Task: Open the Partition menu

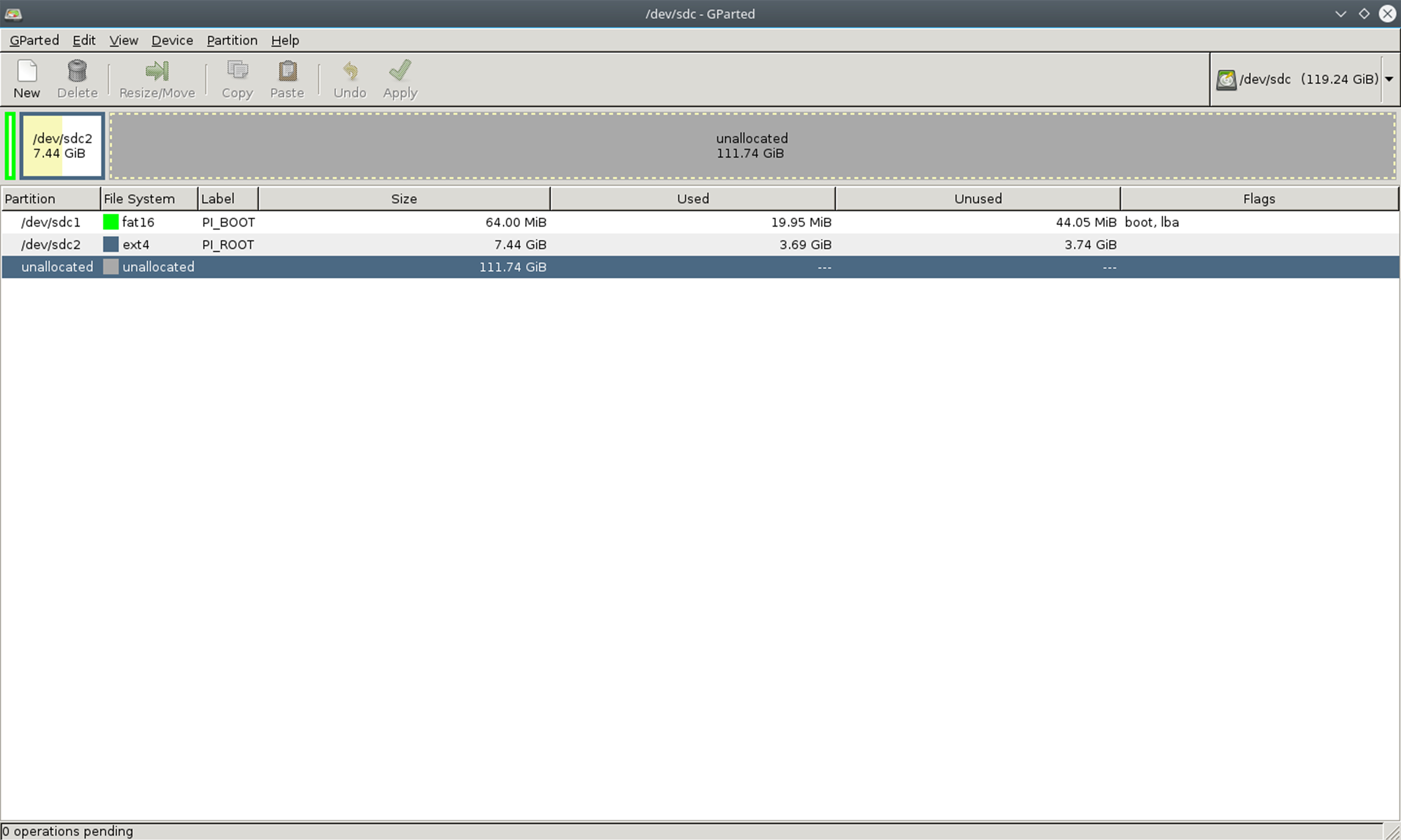Action: click(232, 40)
